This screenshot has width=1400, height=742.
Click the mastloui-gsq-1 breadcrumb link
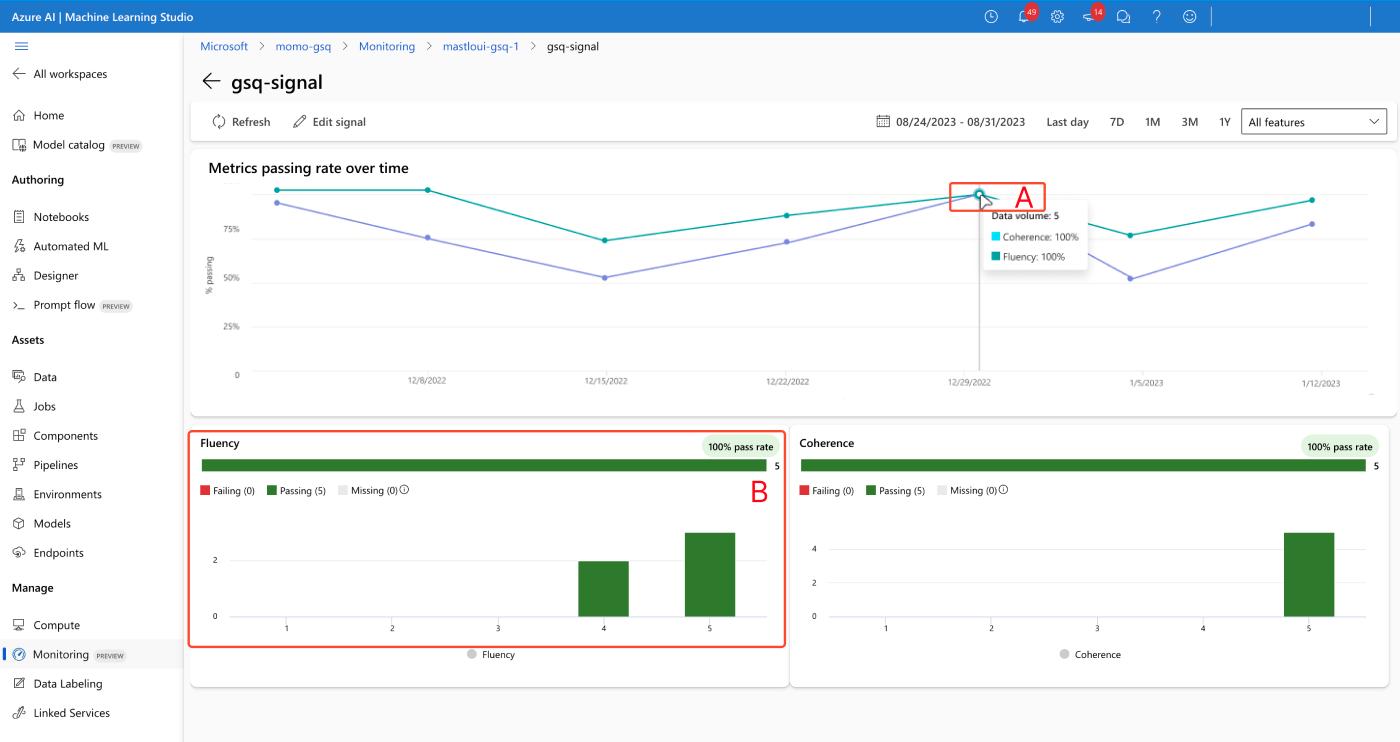pyautogui.click(x=480, y=47)
